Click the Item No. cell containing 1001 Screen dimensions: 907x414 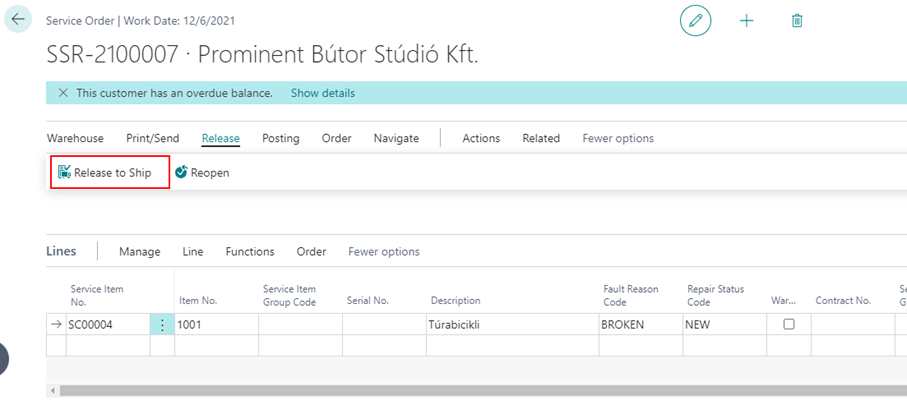[x=215, y=325]
